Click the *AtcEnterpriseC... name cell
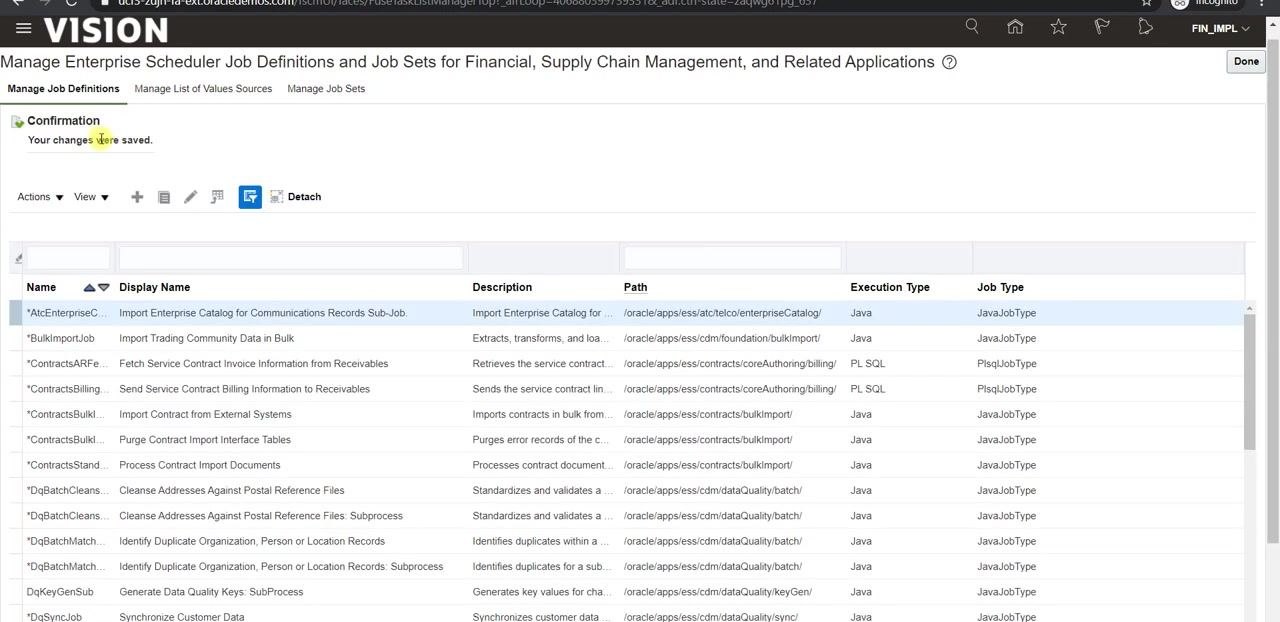Image resolution: width=1280 pixels, height=622 pixels. click(x=66, y=313)
